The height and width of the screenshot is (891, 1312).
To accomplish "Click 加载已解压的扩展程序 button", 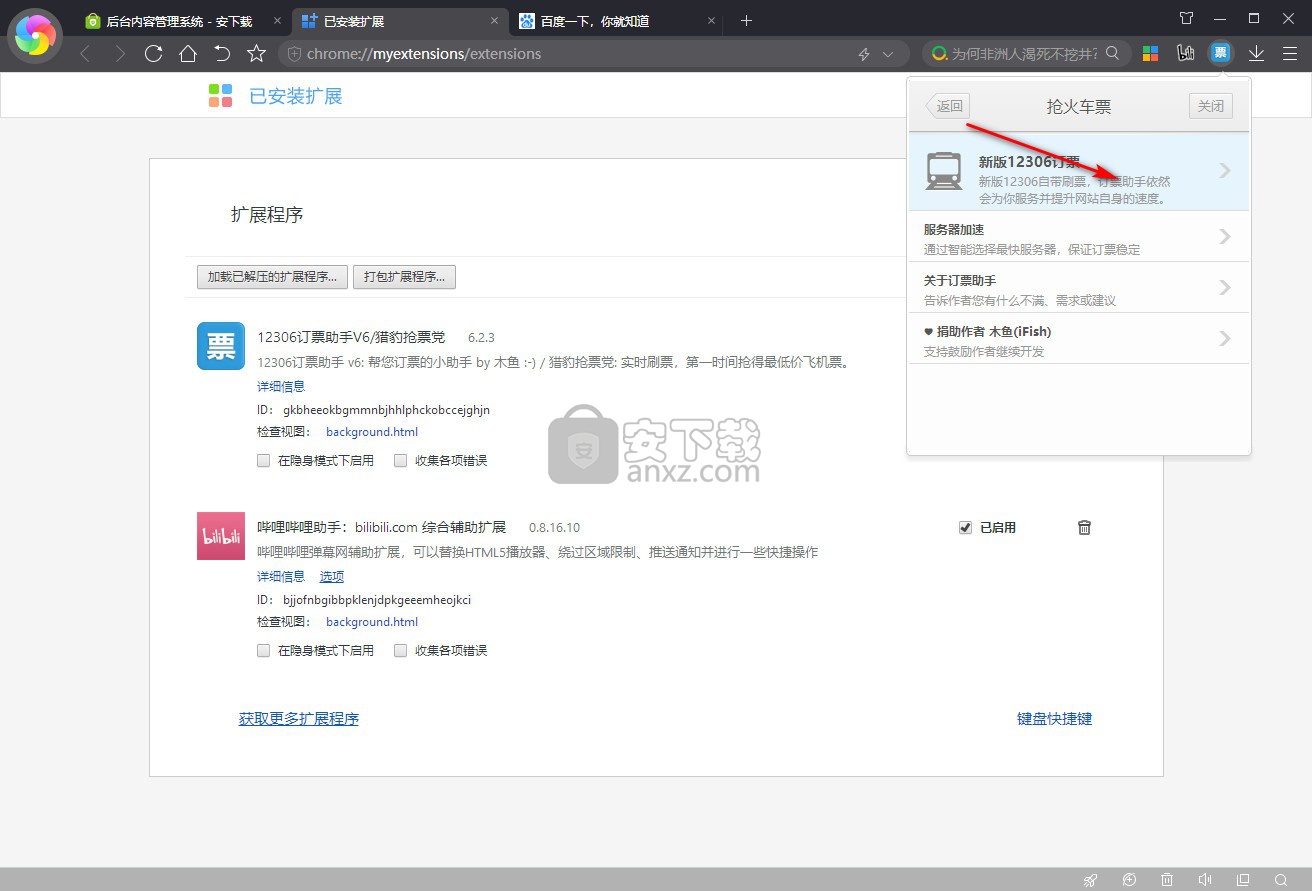I will (x=272, y=277).
